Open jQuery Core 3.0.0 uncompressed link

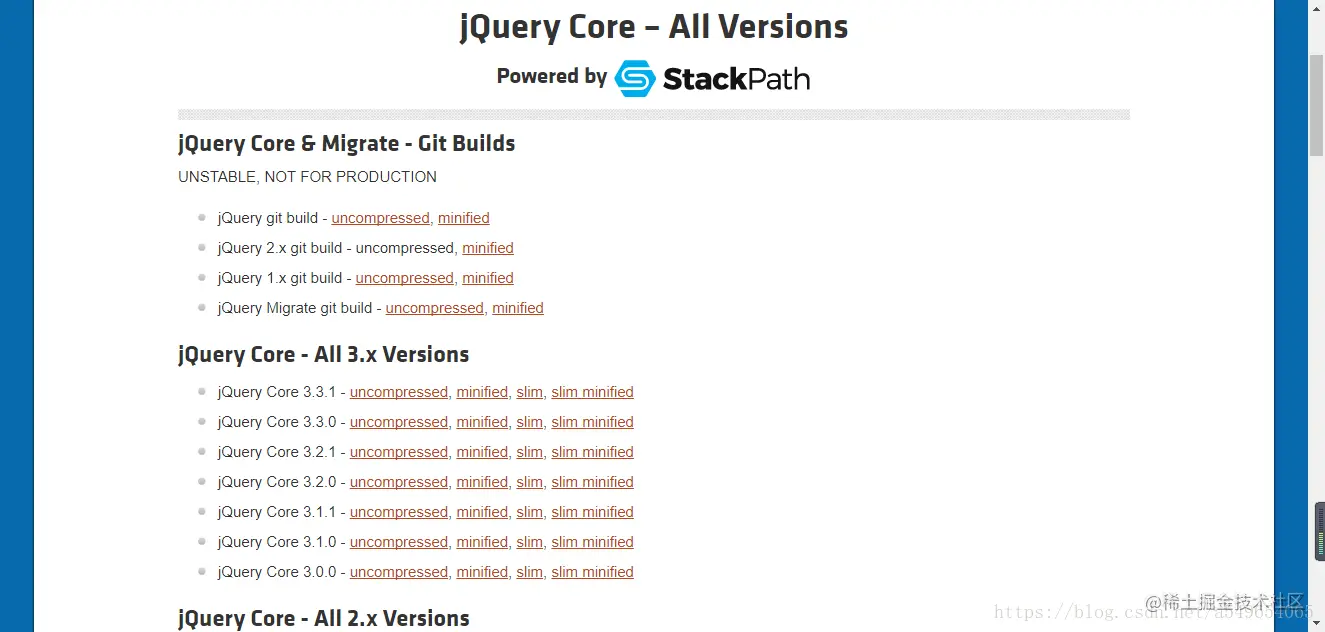click(399, 572)
